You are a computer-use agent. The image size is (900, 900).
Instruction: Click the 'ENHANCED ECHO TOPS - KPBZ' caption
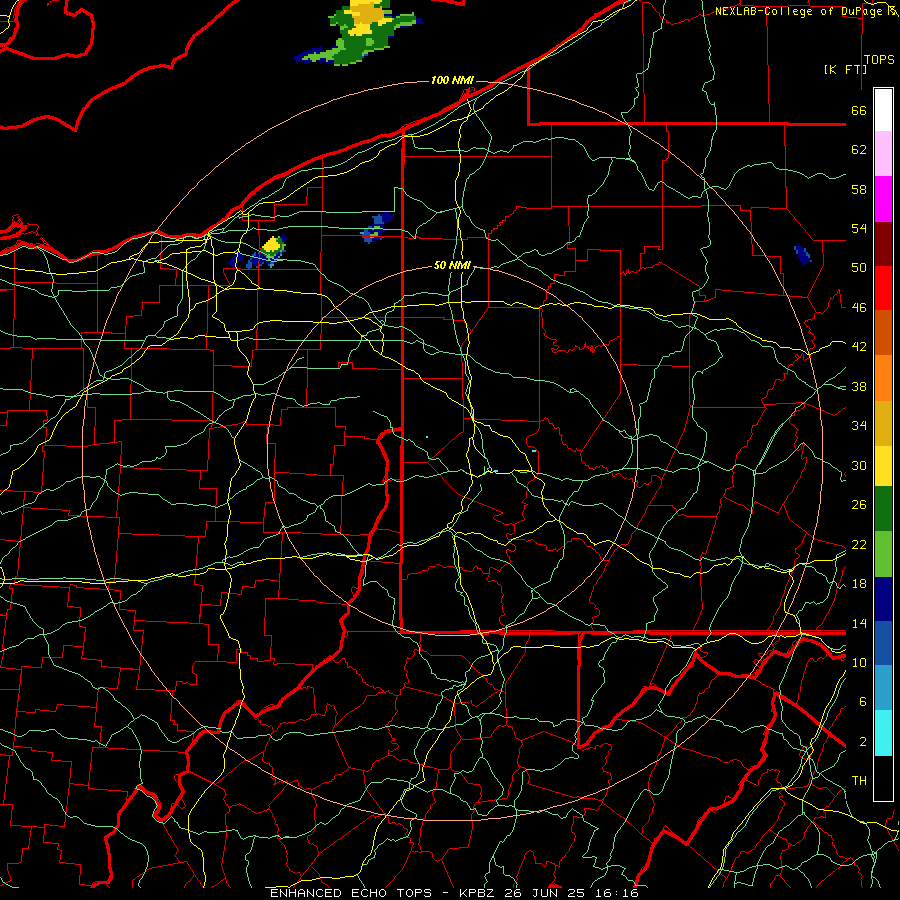[x=382, y=893]
